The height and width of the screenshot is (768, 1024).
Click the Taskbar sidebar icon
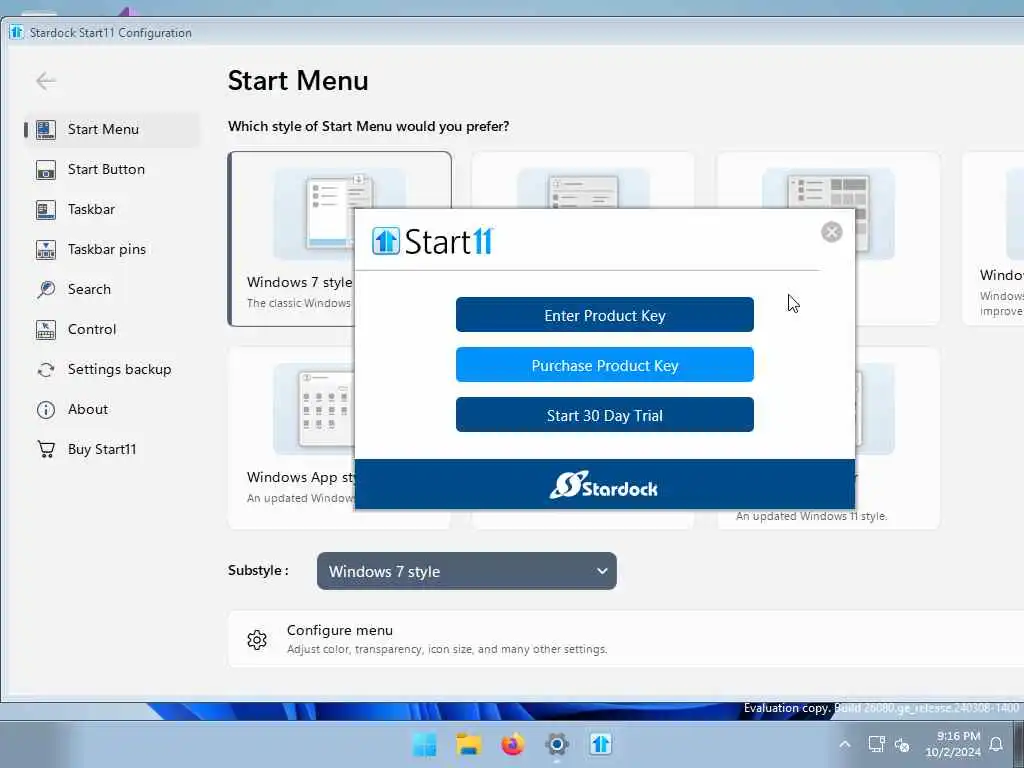pyautogui.click(x=46, y=210)
